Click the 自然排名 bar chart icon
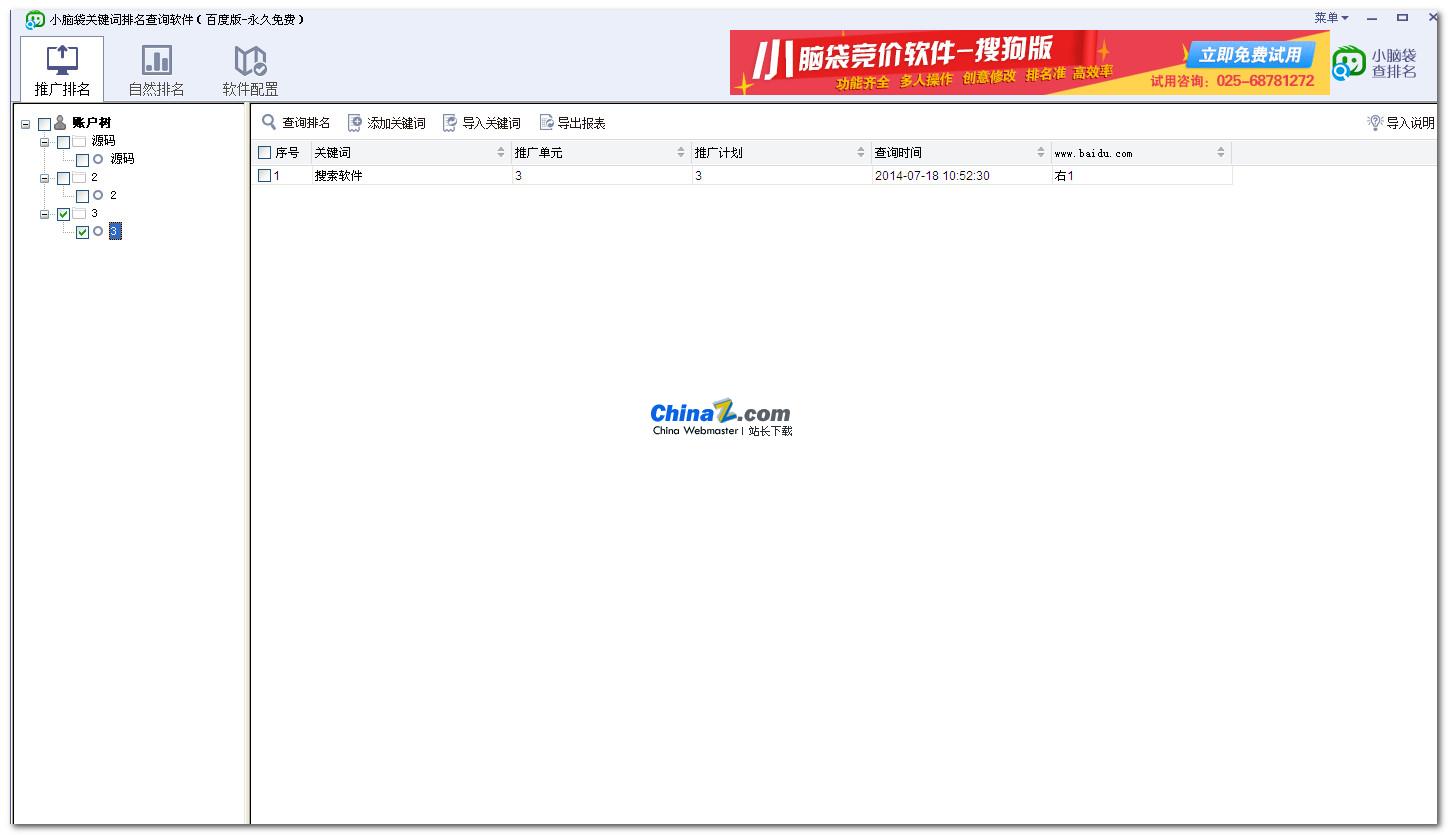Viewport: 1448px width, 835px height. pos(156,60)
